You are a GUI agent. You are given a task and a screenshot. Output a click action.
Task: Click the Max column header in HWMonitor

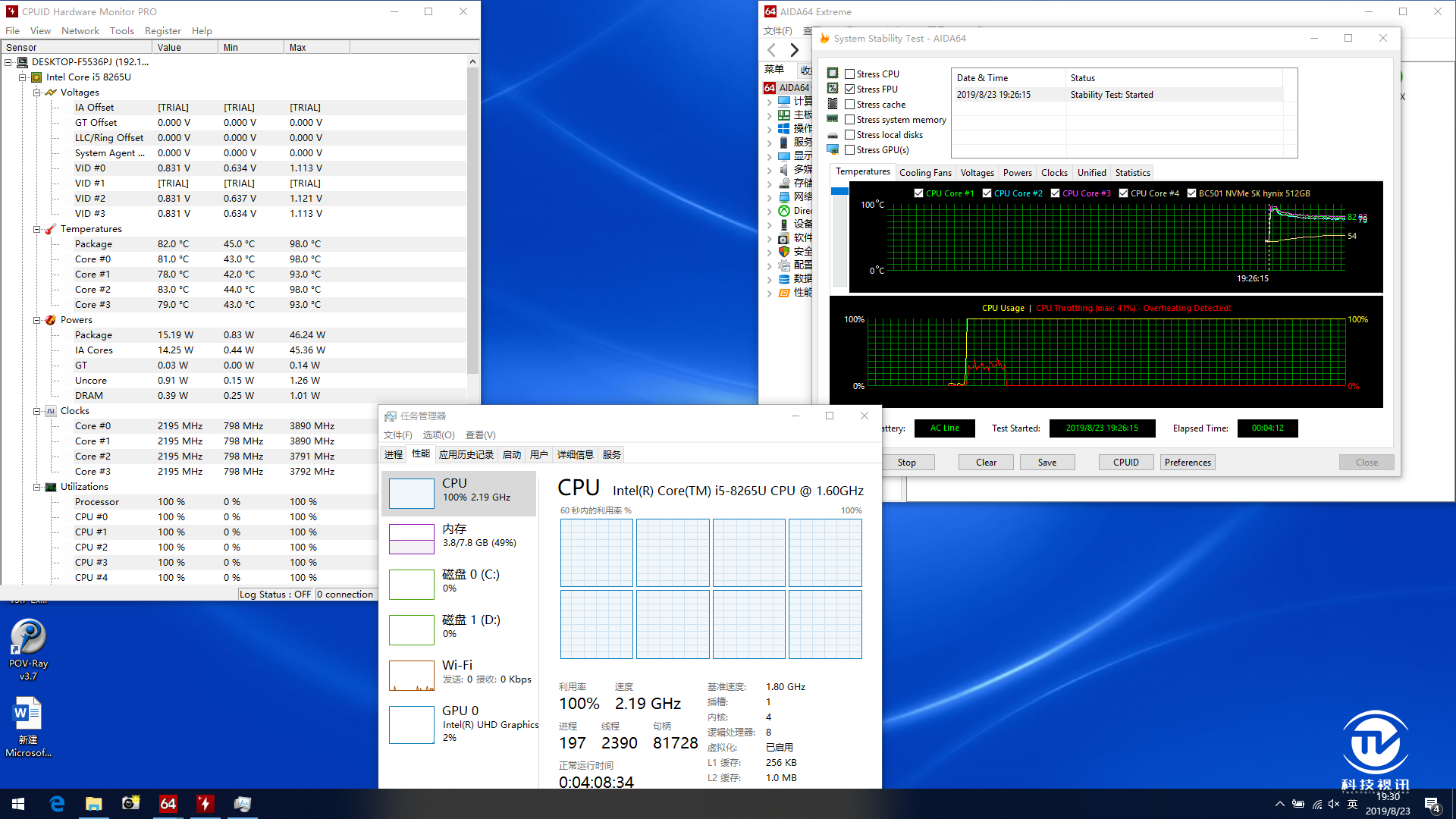(317, 47)
